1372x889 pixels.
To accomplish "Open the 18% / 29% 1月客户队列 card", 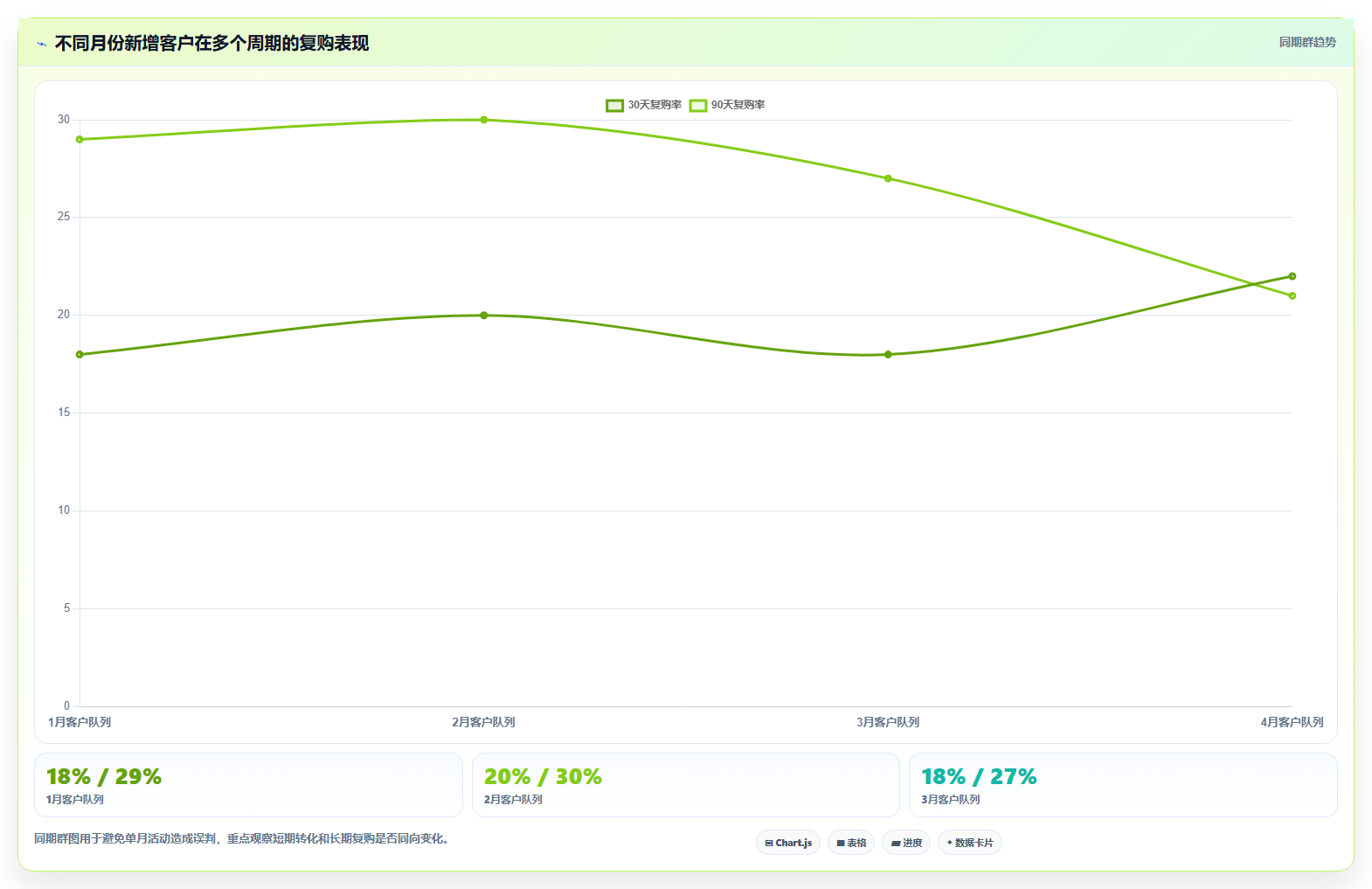I will pyautogui.click(x=248, y=785).
